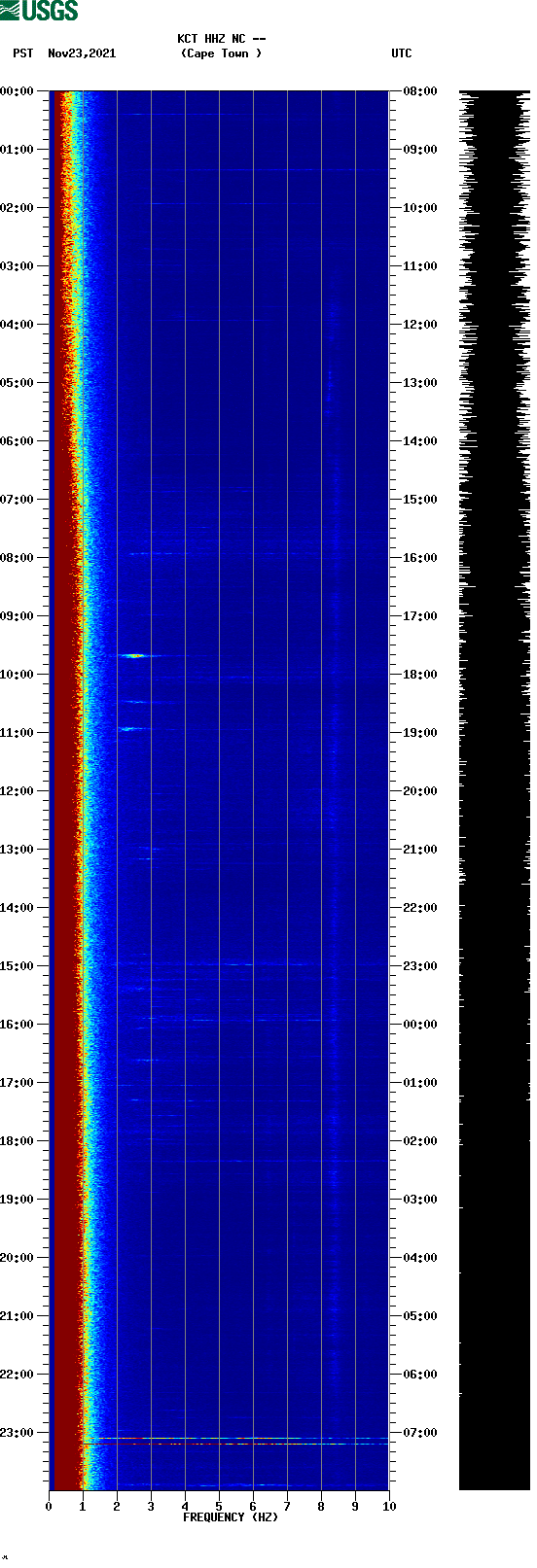
Task: Click the 06:00 PST time label
Action: click(18, 441)
